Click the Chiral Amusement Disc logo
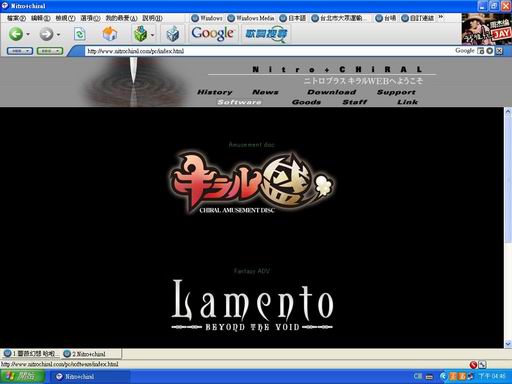The width and height of the screenshot is (512, 384). click(x=252, y=183)
